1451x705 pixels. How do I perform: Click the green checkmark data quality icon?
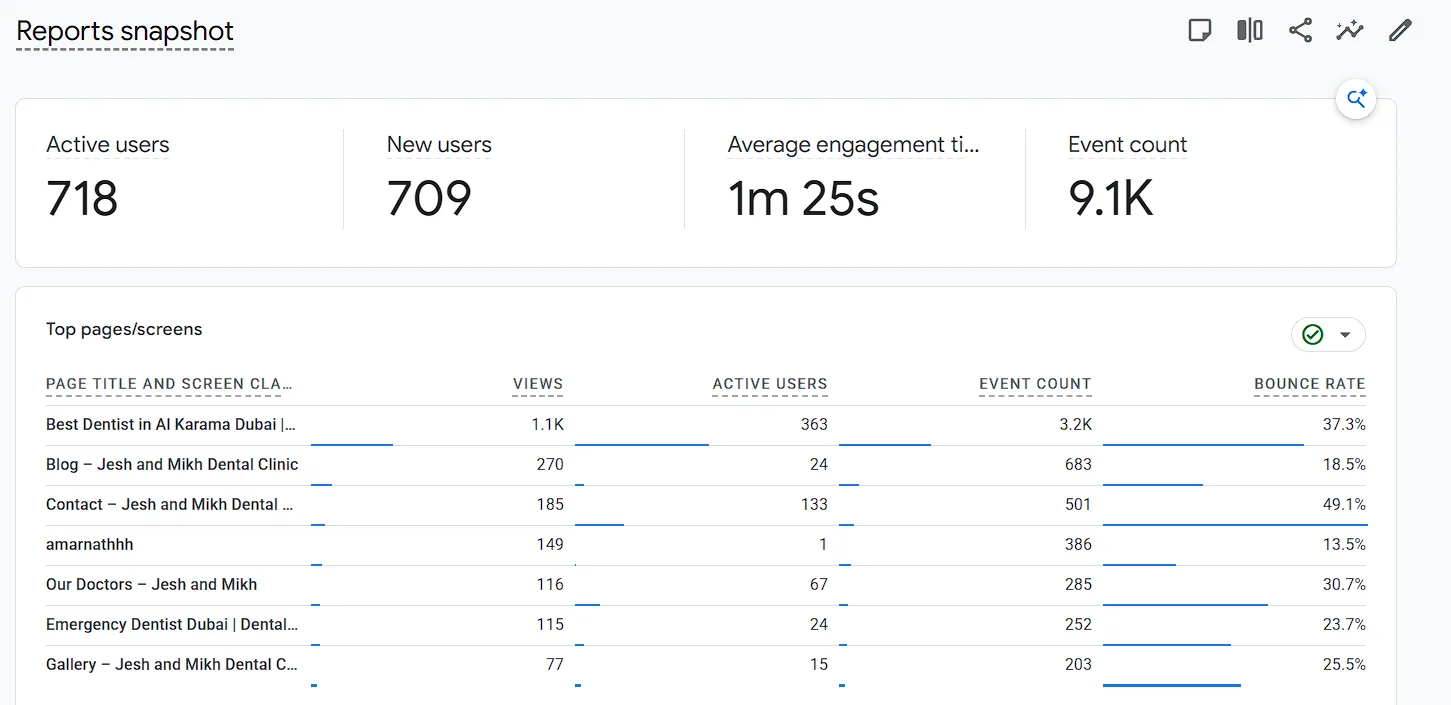coord(1313,335)
